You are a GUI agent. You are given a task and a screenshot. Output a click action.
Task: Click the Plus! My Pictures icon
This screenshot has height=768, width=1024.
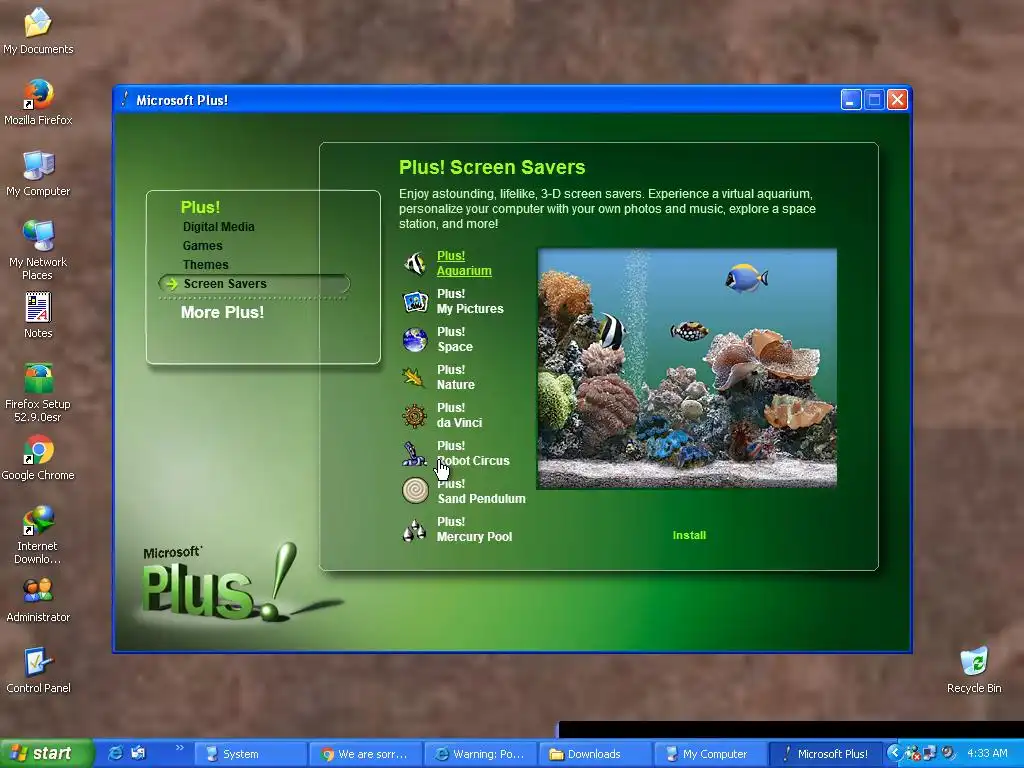point(415,301)
